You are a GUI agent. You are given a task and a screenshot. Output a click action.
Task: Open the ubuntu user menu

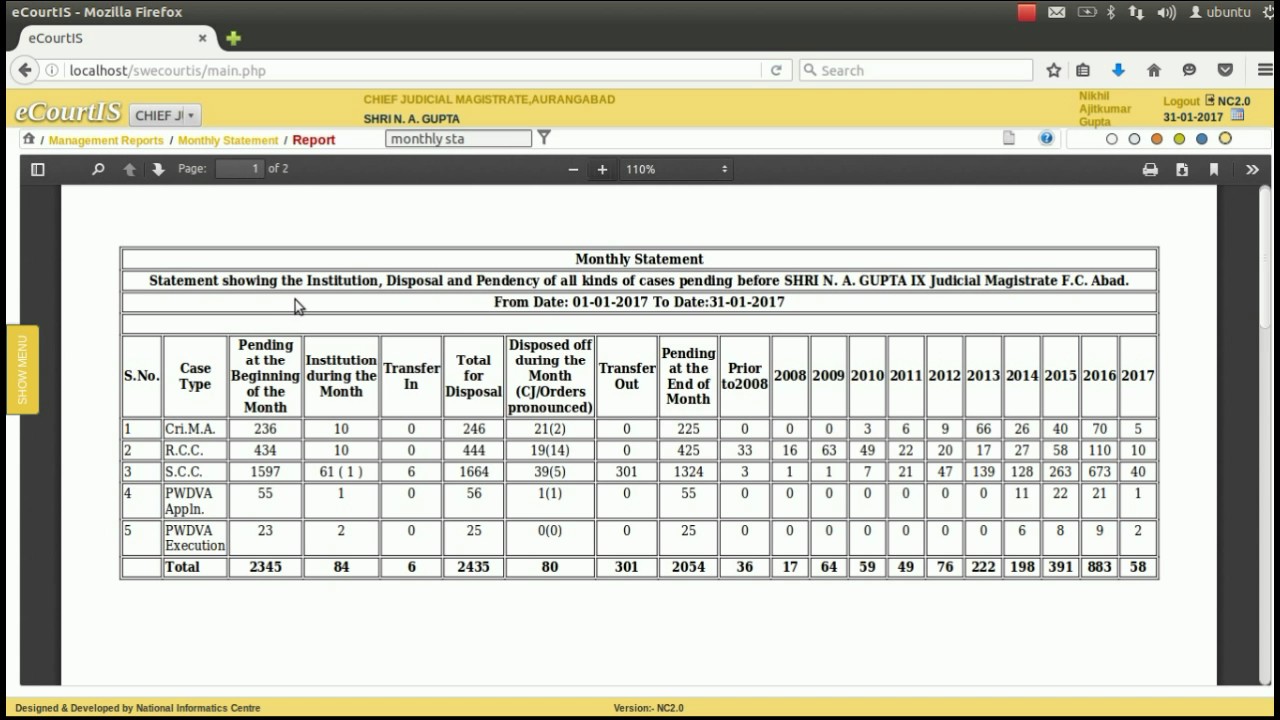(x=1220, y=12)
